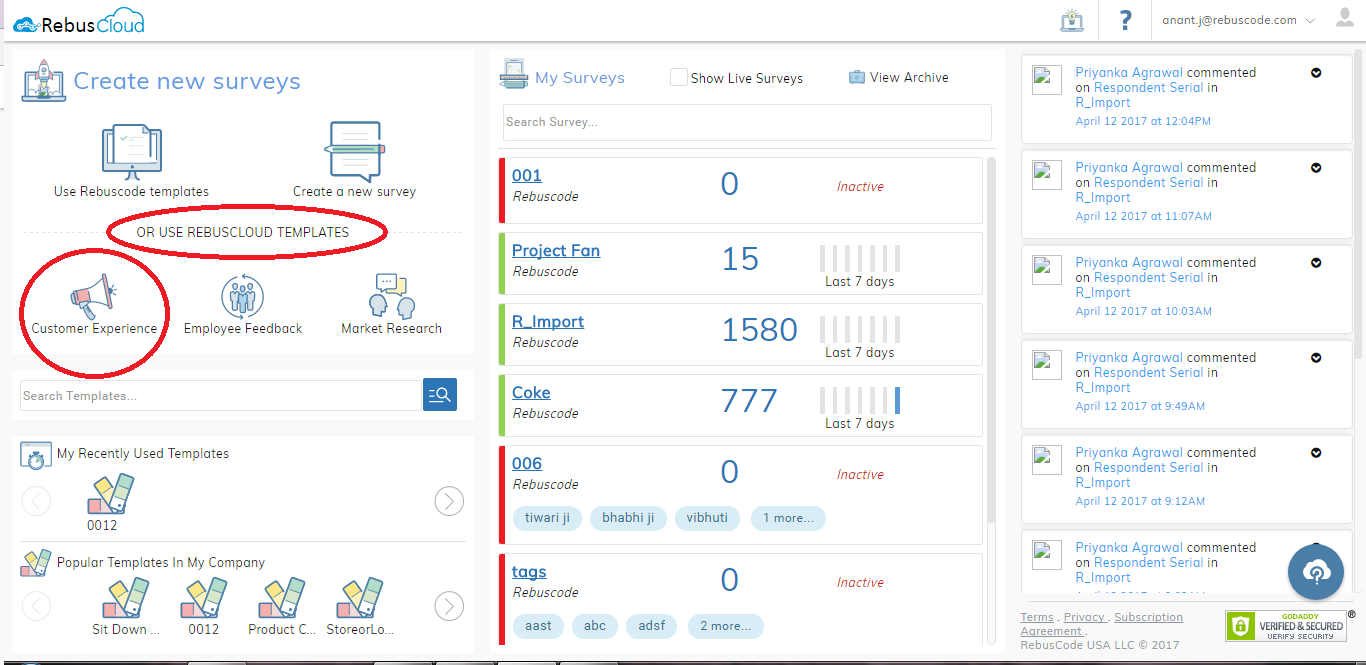This screenshot has height=665, width=1366.
Task: Expand chevron on 12:04PM comment notification
Action: [x=1316, y=73]
